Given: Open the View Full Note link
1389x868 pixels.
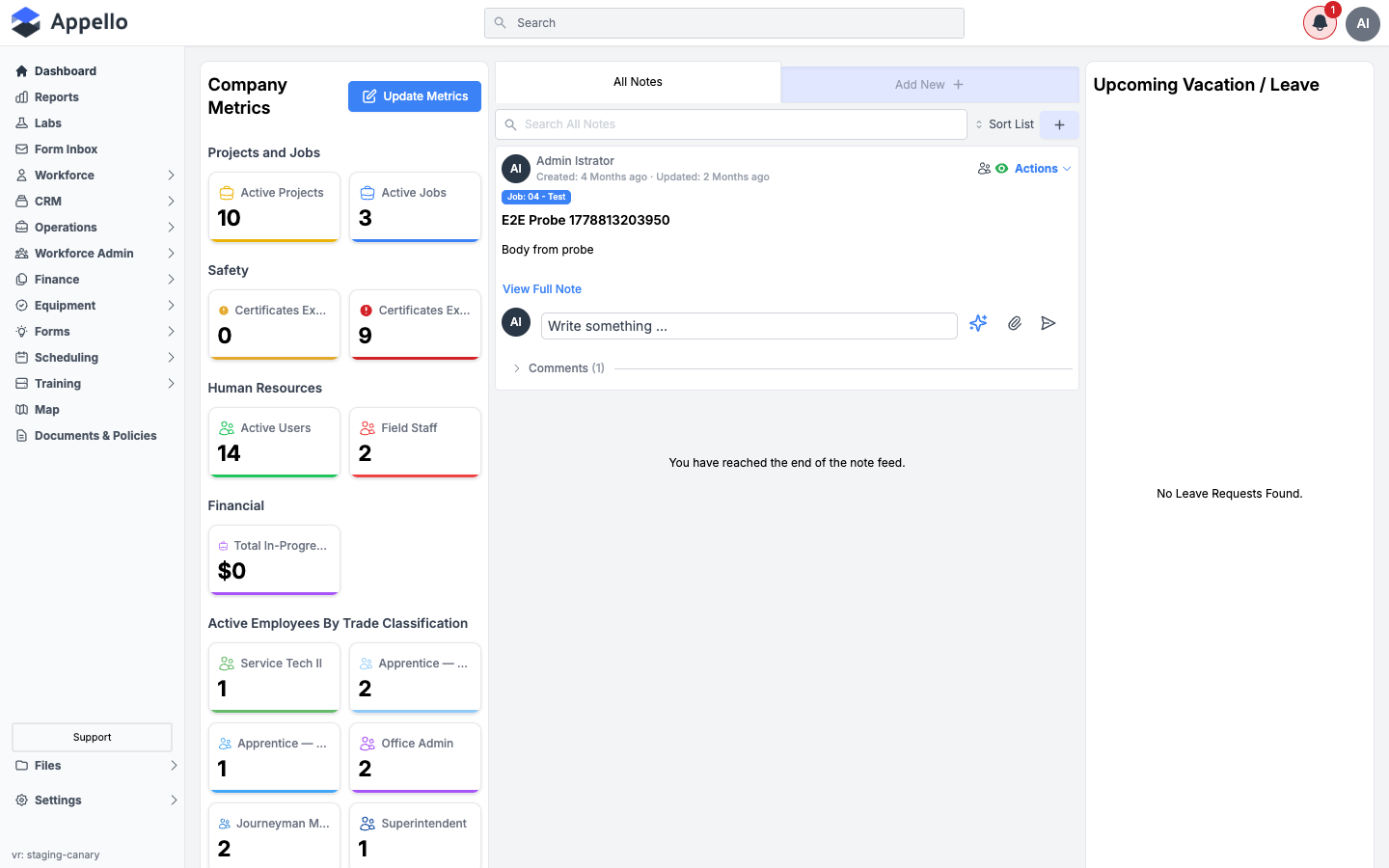Looking at the screenshot, I should [x=542, y=289].
